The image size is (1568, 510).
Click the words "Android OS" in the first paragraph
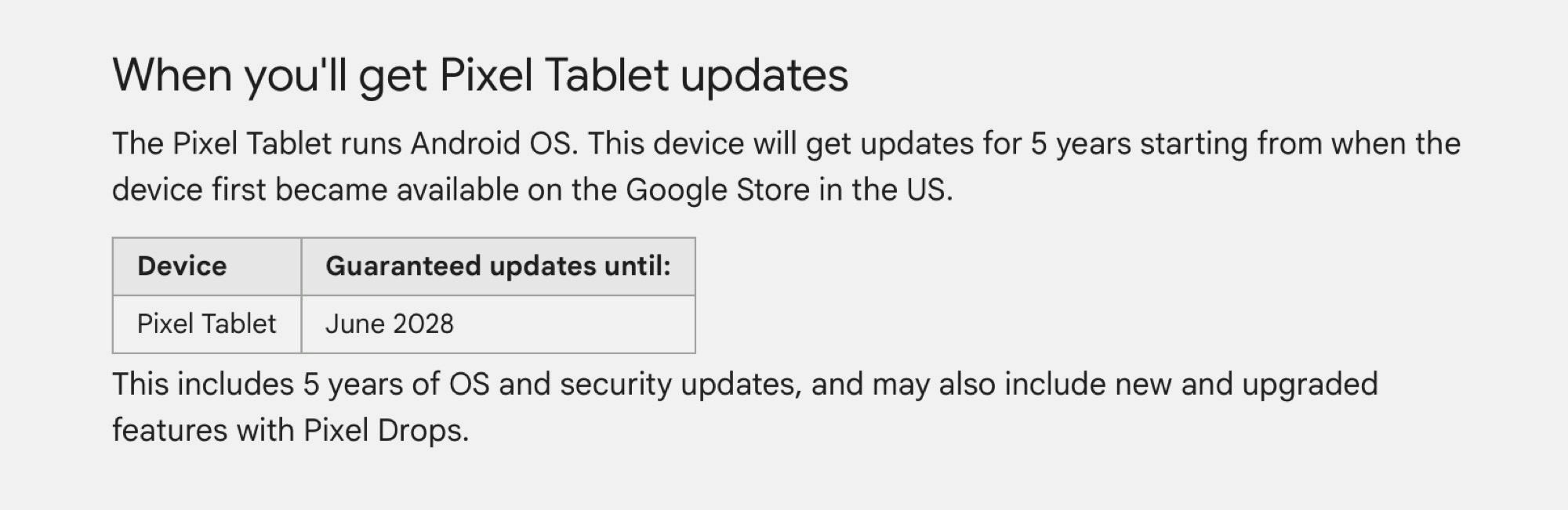click(x=491, y=144)
